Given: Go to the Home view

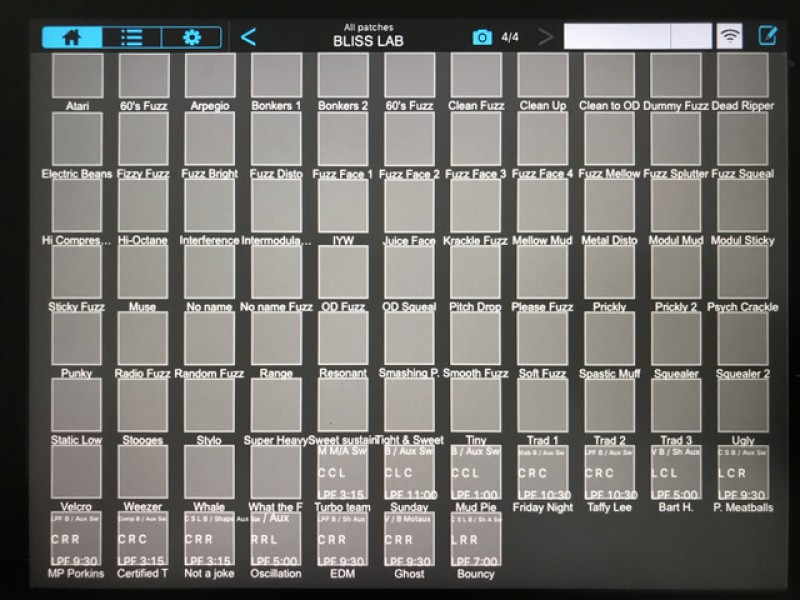Looking at the screenshot, I should click(71, 38).
